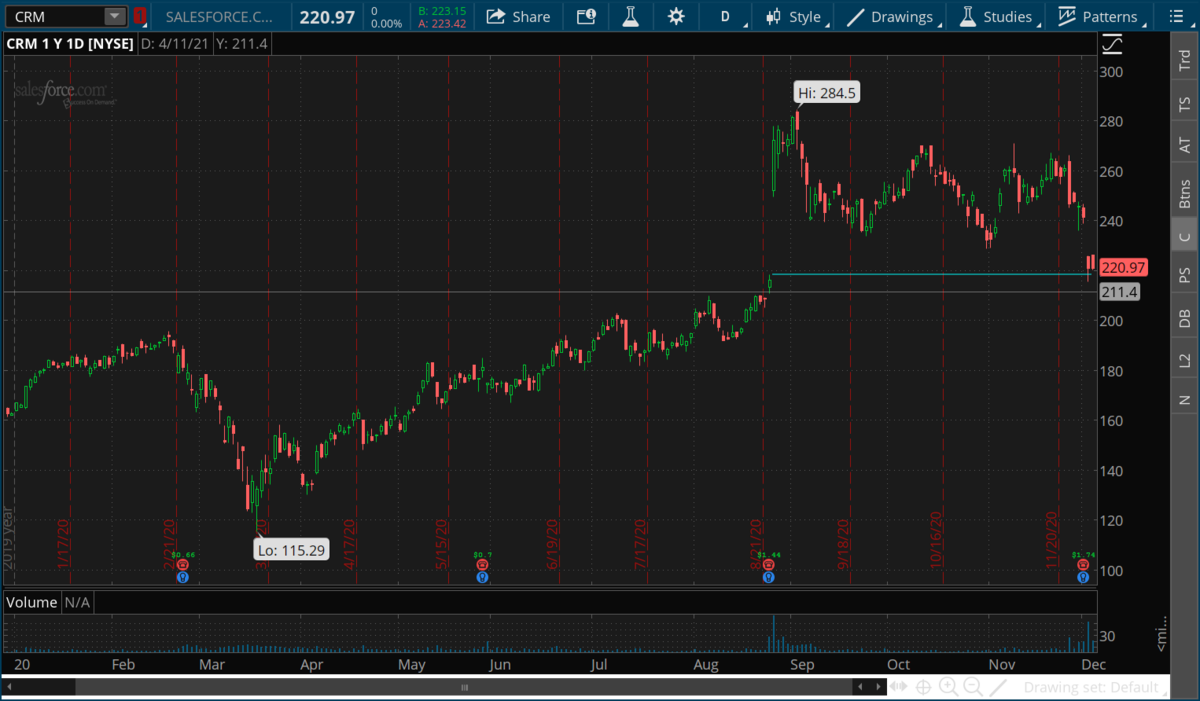Click the crosshair cursor icon
Image resolution: width=1200 pixels, height=701 pixels.
[924, 687]
